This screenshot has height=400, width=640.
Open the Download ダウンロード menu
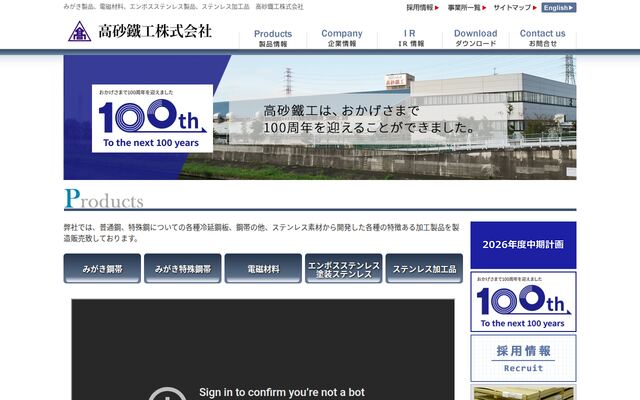click(x=476, y=38)
